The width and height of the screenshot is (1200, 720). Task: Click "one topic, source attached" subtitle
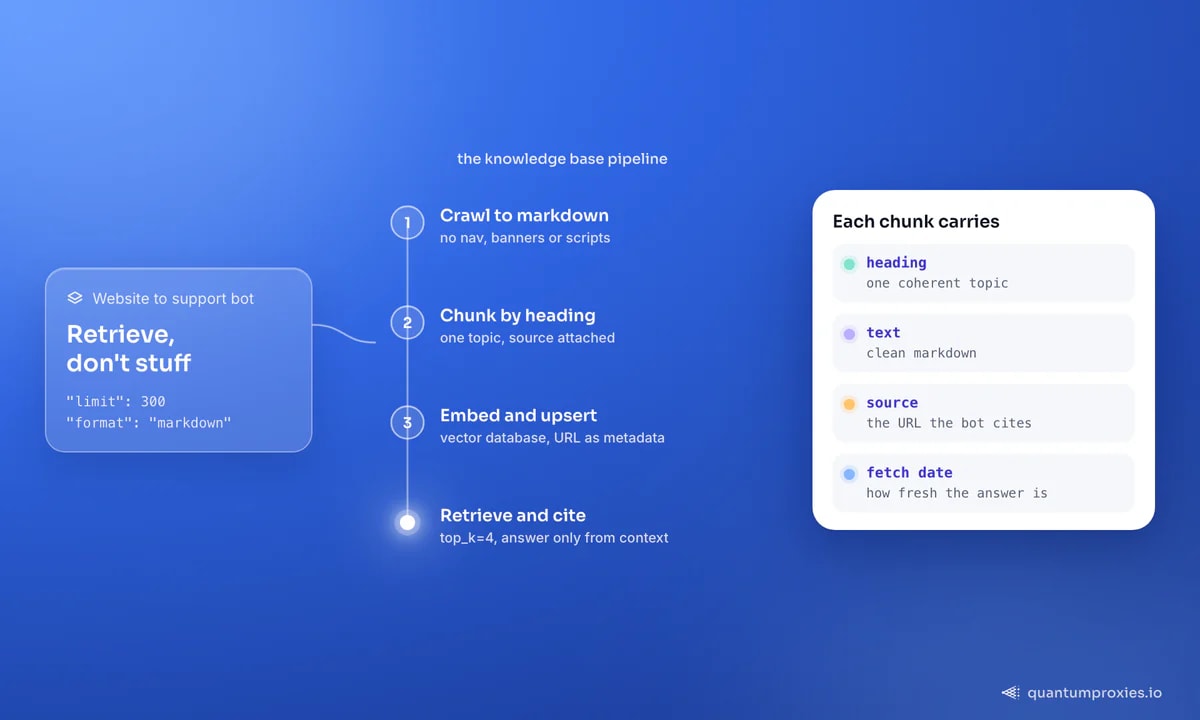coord(527,338)
